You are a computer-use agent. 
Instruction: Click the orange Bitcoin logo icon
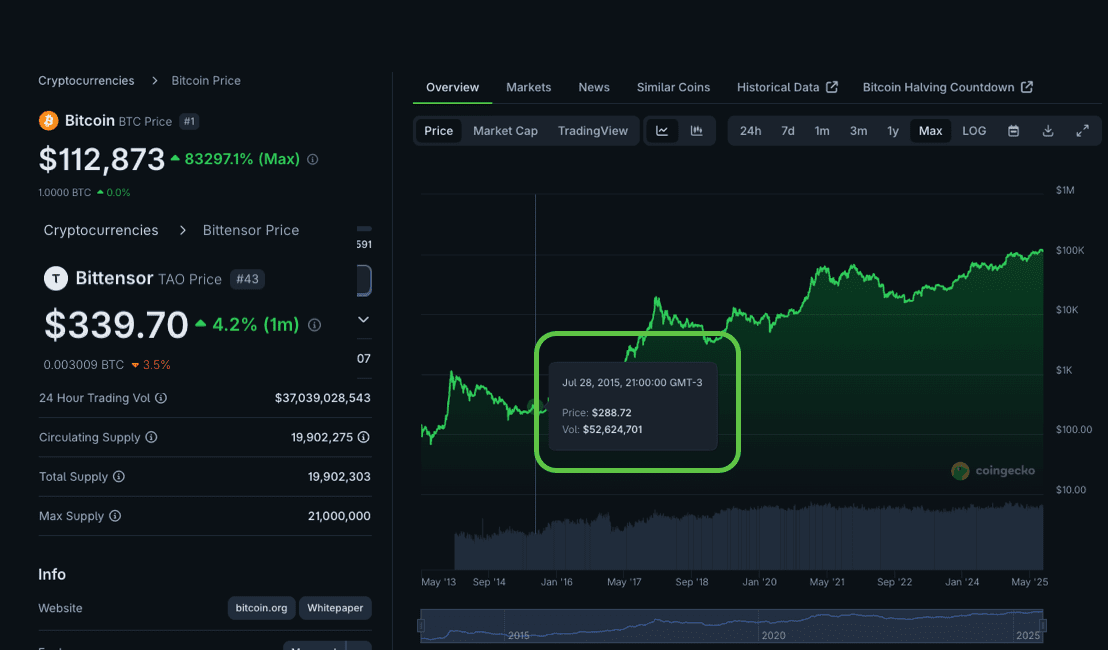[48, 121]
